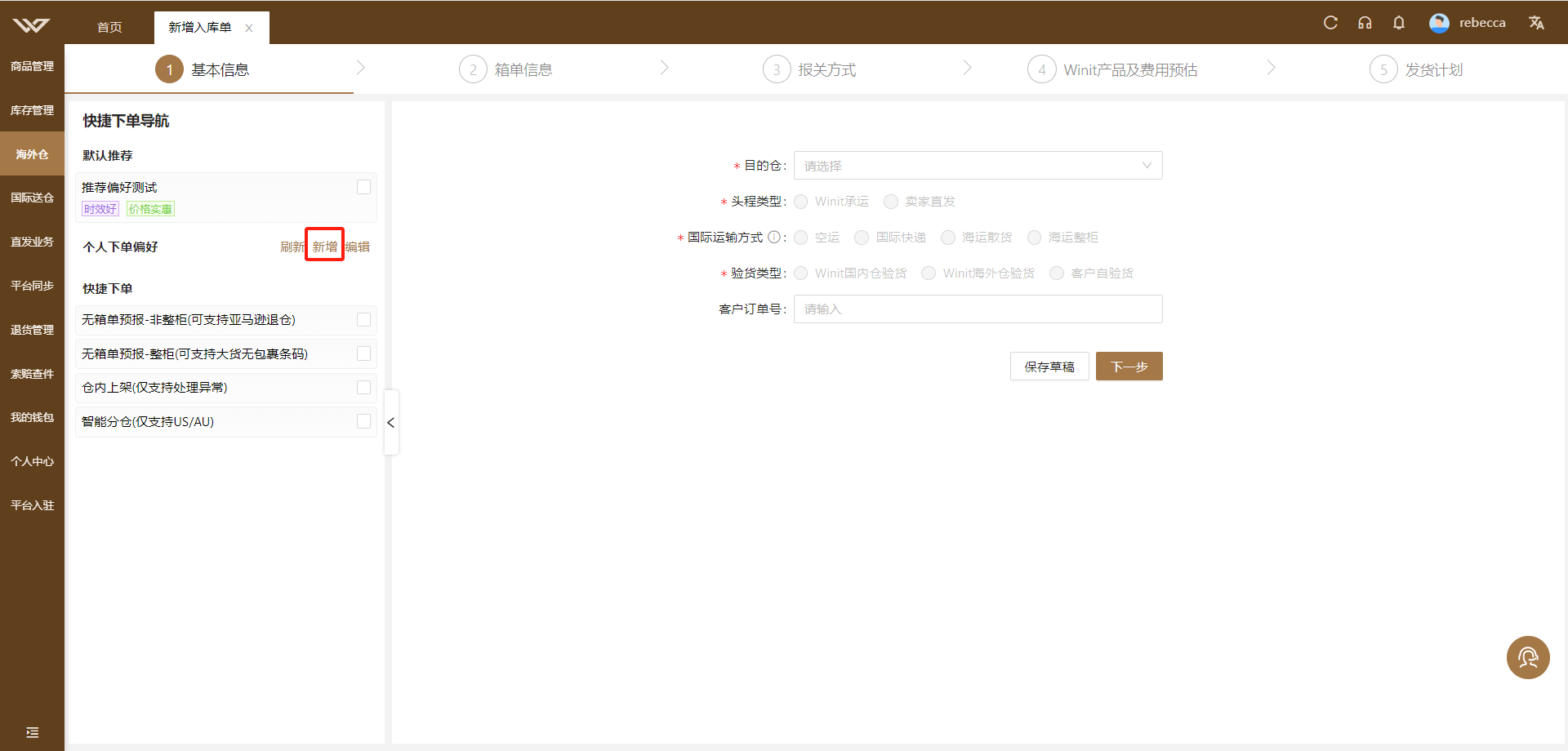Open 平台入驻 in sidebar
This screenshot has height=751, width=1568.
(x=32, y=505)
